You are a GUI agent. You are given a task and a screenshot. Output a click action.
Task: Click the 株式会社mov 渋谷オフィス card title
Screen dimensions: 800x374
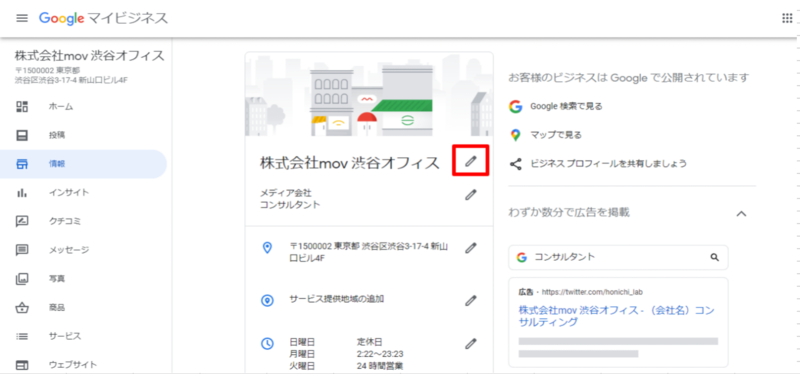coord(349,163)
